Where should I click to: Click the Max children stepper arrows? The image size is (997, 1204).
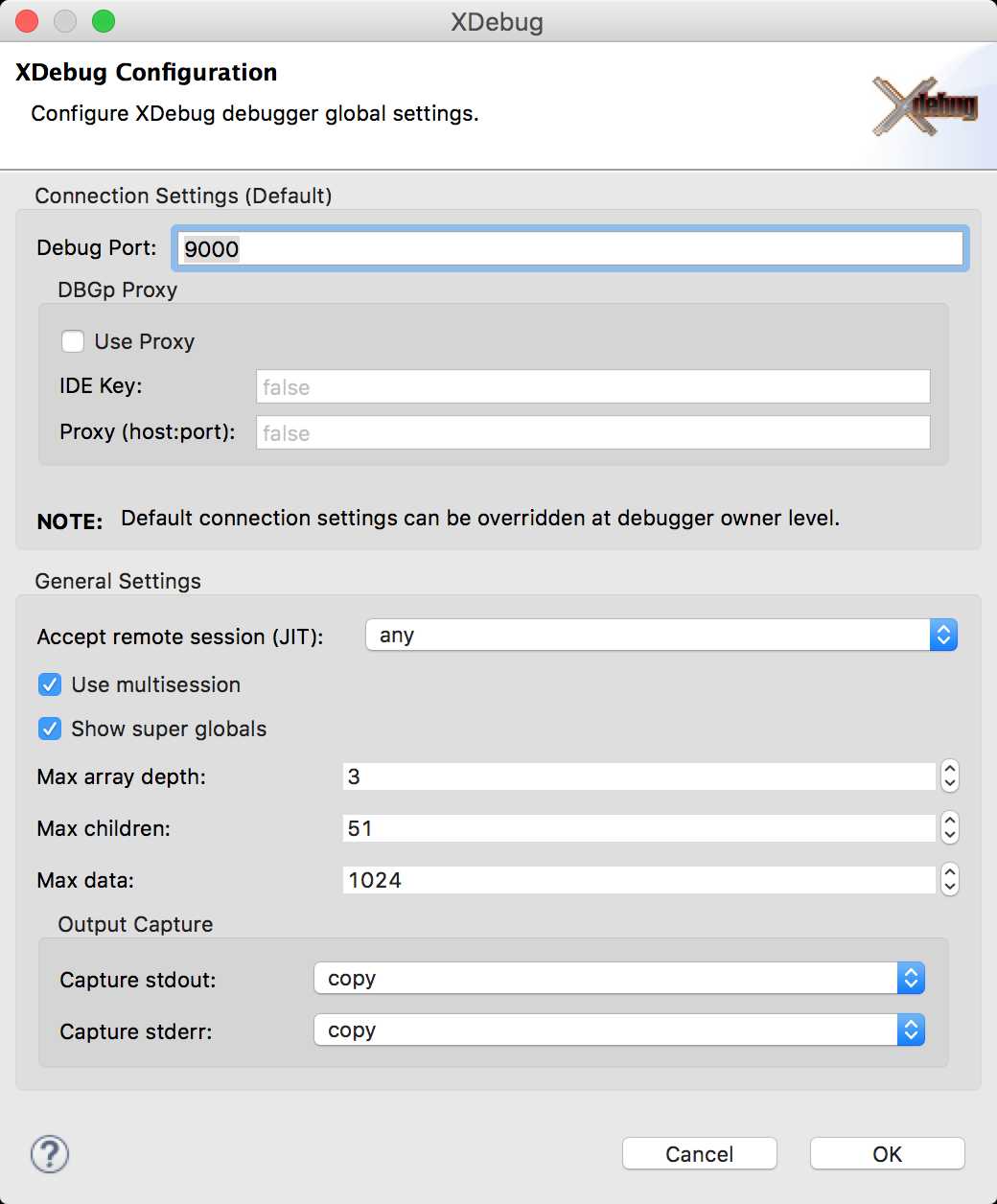coord(950,828)
